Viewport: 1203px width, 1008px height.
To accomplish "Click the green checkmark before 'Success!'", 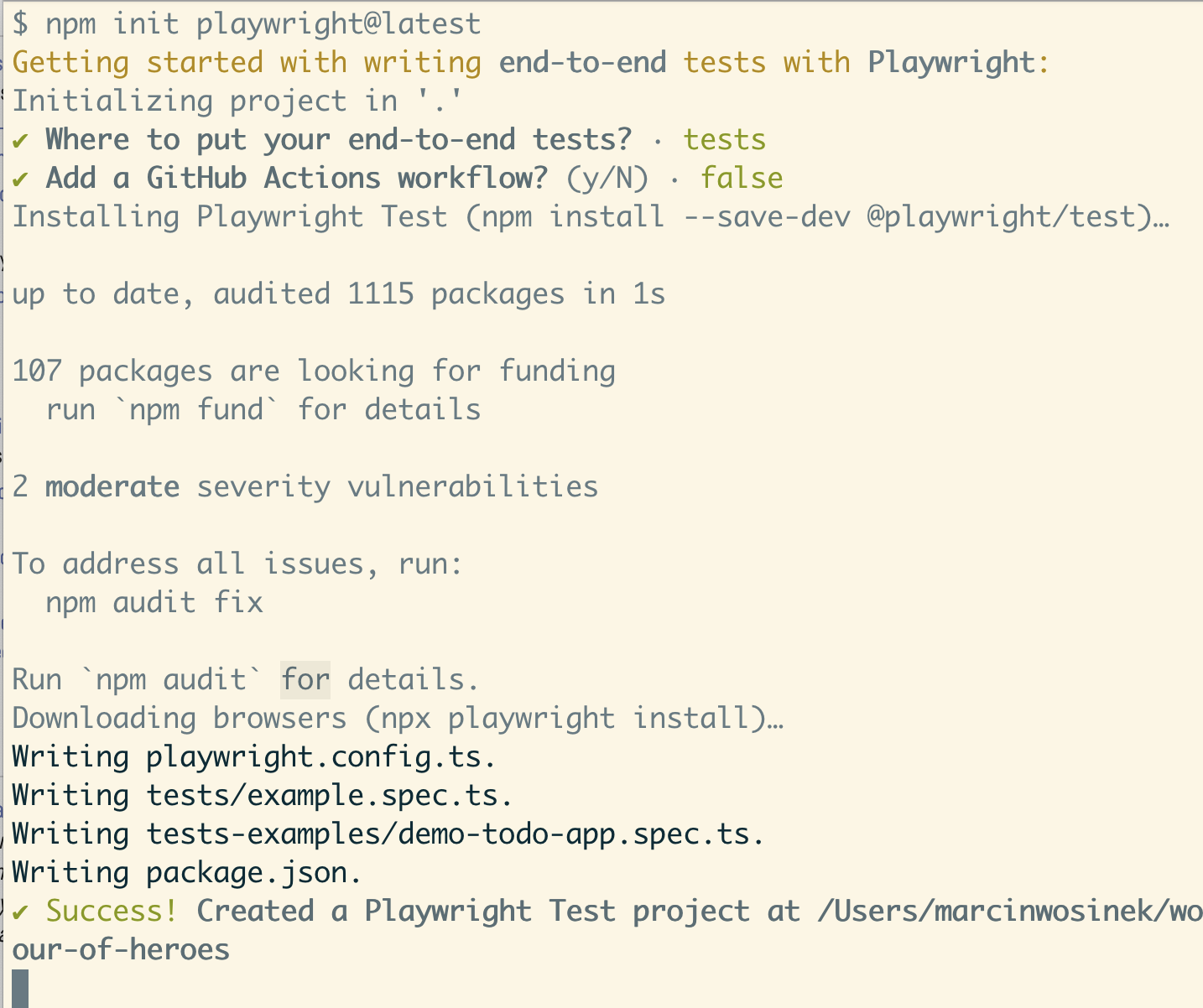I will tap(21, 912).
